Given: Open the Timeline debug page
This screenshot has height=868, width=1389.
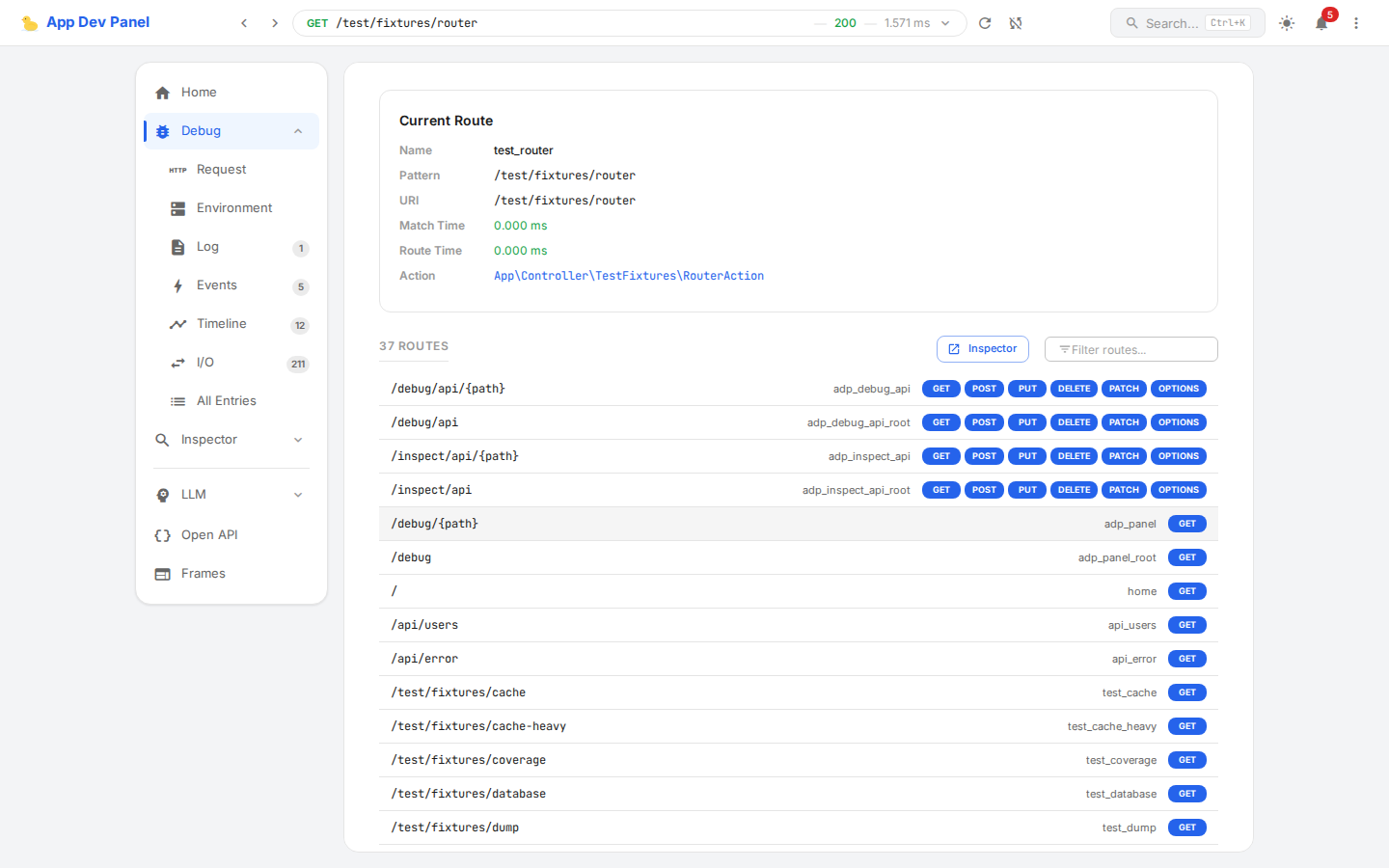Looking at the screenshot, I should (222, 324).
